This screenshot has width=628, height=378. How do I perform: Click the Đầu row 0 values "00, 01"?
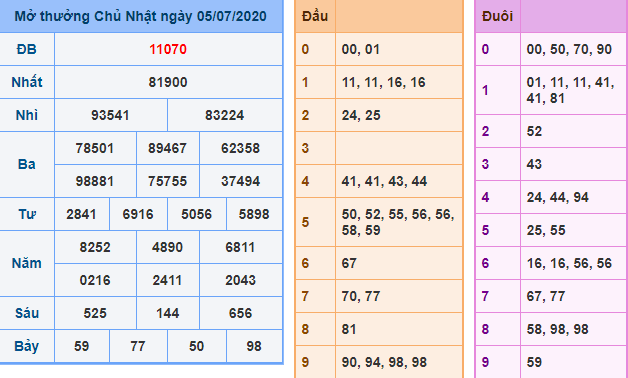click(360, 49)
